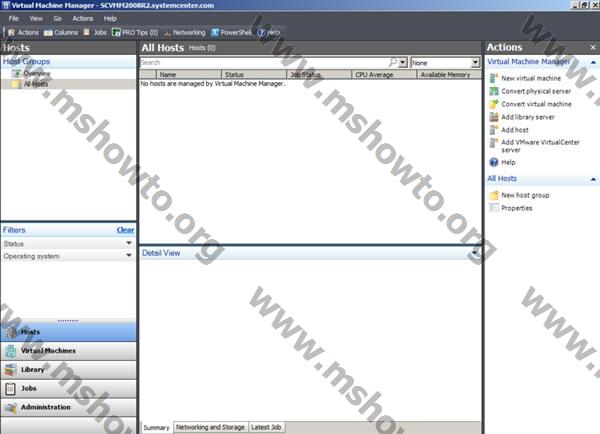
Task: Open the File menu
Action: 13,18
